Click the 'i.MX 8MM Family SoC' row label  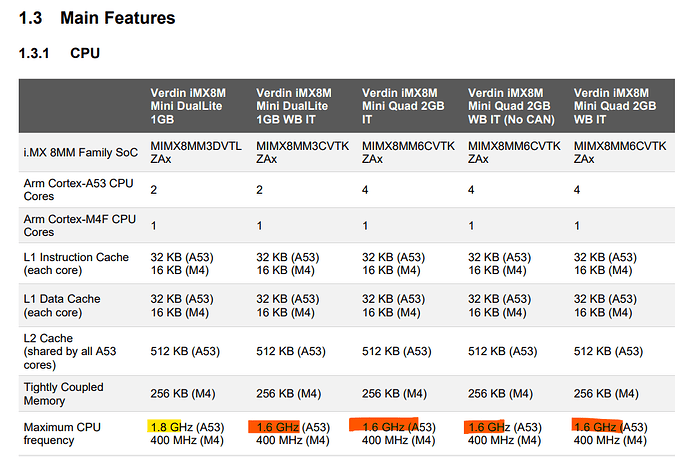pyautogui.click(x=81, y=153)
